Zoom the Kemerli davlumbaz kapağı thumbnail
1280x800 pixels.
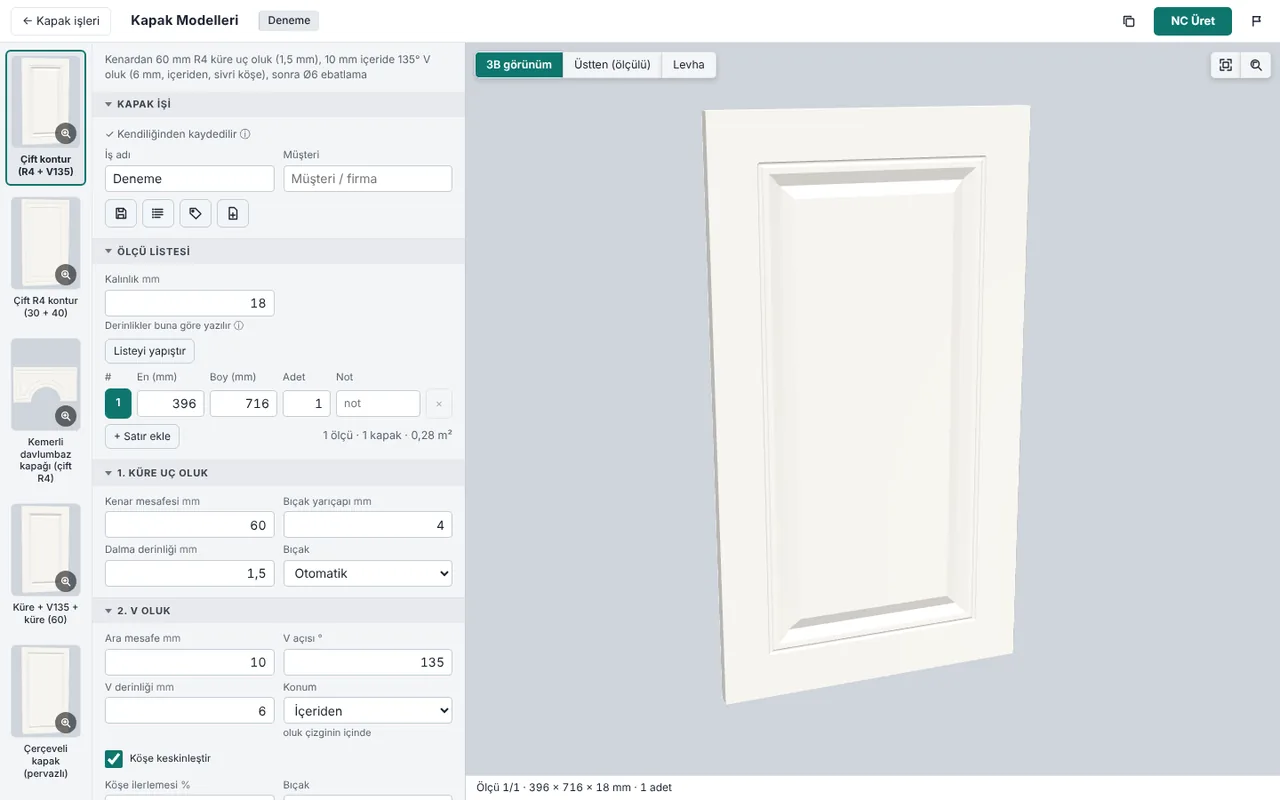tap(66, 415)
